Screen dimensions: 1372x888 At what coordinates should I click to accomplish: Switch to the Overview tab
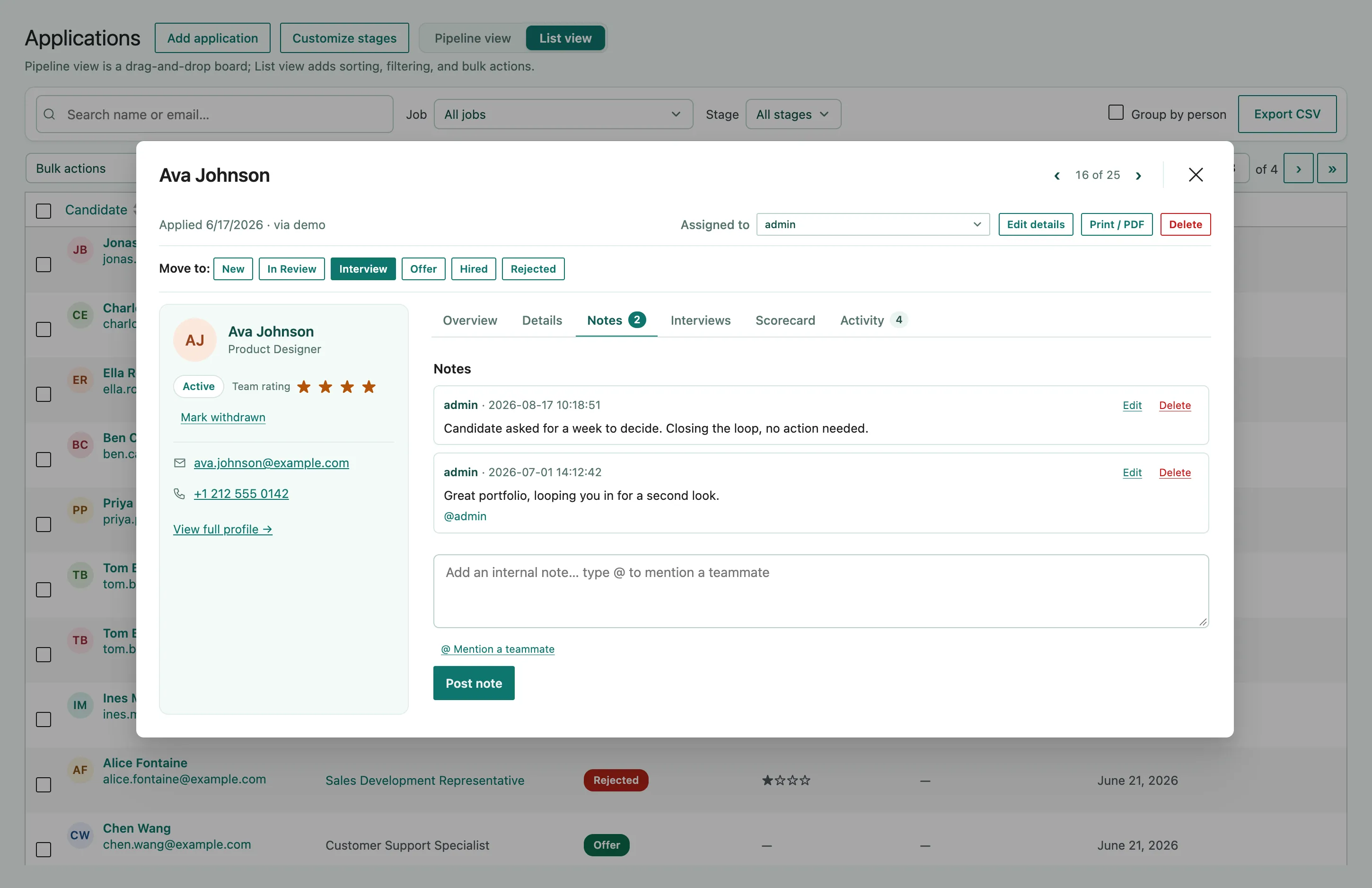[x=470, y=320]
